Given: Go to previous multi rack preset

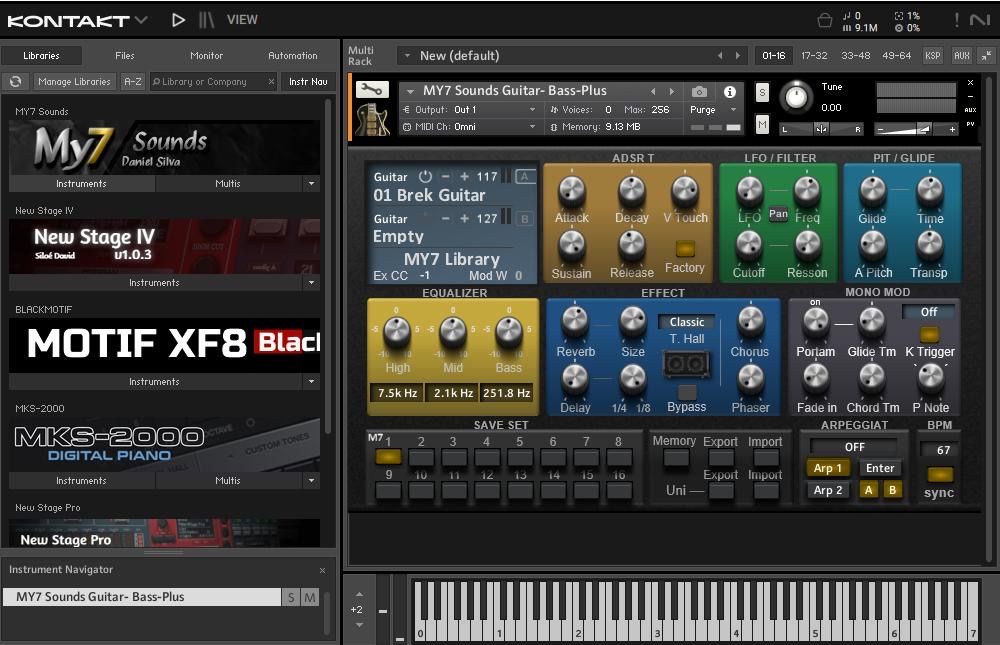Looking at the screenshot, I should 720,56.
